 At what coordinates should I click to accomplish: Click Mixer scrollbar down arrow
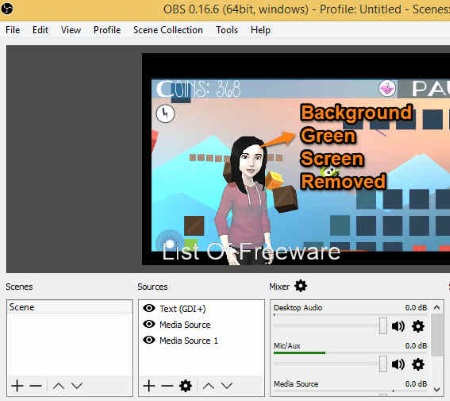click(x=437, y=389)
